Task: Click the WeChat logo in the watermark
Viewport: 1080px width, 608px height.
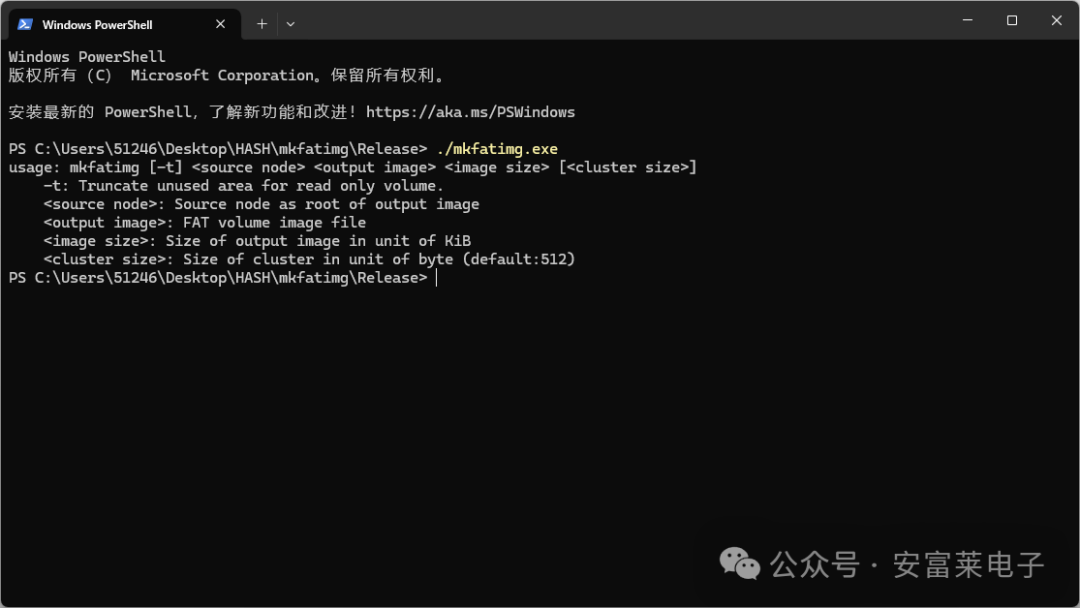Action: tap(739, 565)
